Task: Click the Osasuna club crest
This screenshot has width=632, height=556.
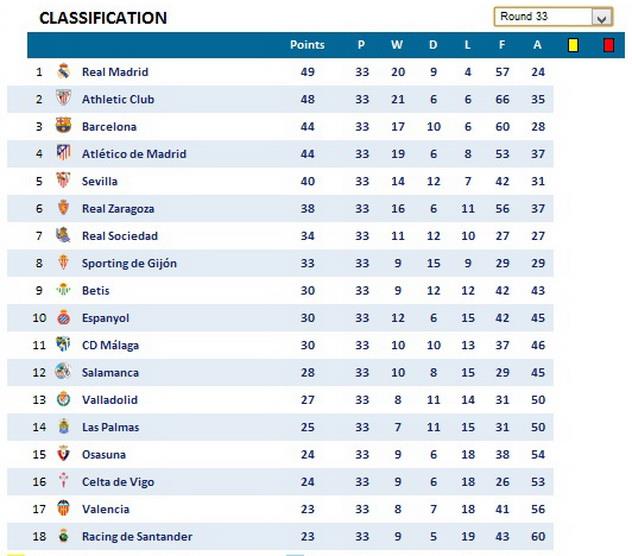Action: [x=63, y=455]
